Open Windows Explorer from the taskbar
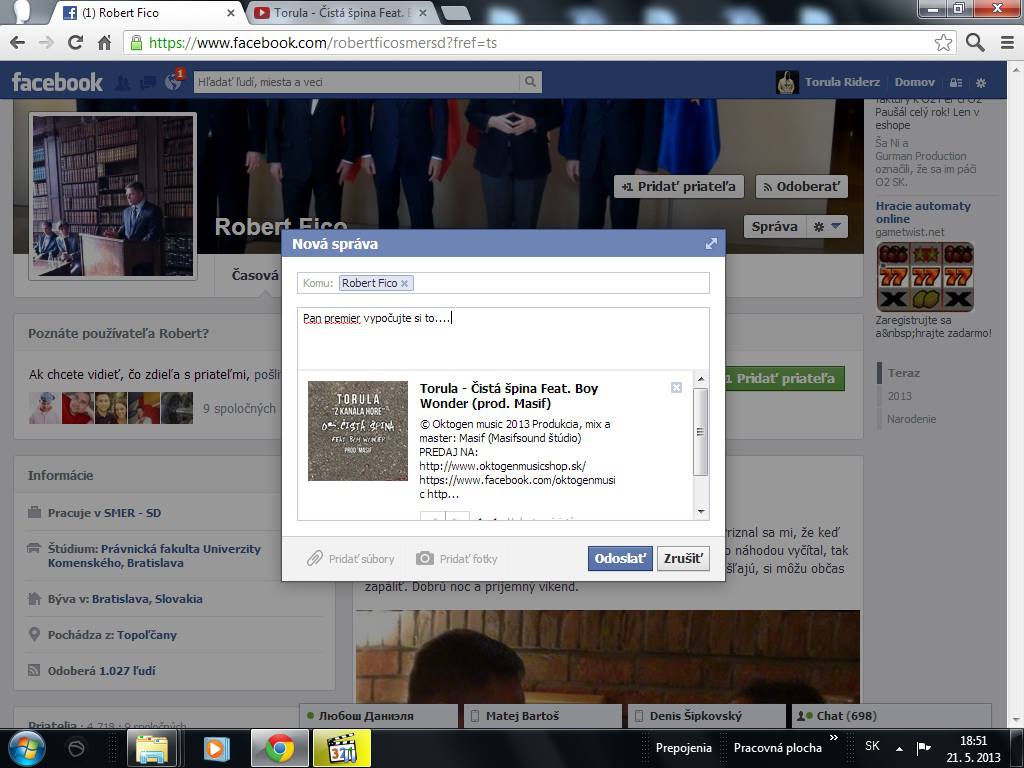 click(152, 748)
